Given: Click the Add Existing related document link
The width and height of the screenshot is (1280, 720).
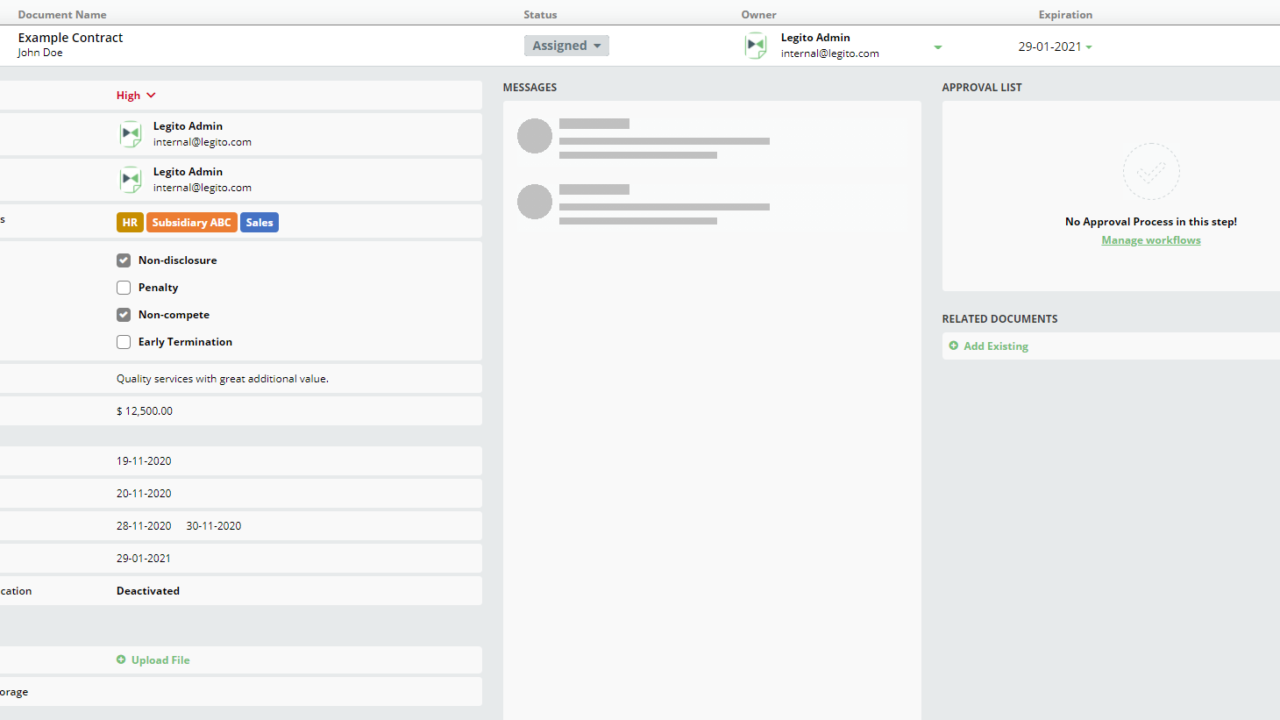Looking at the screenshot, I should pyautogui.click(x=995, y=346).
